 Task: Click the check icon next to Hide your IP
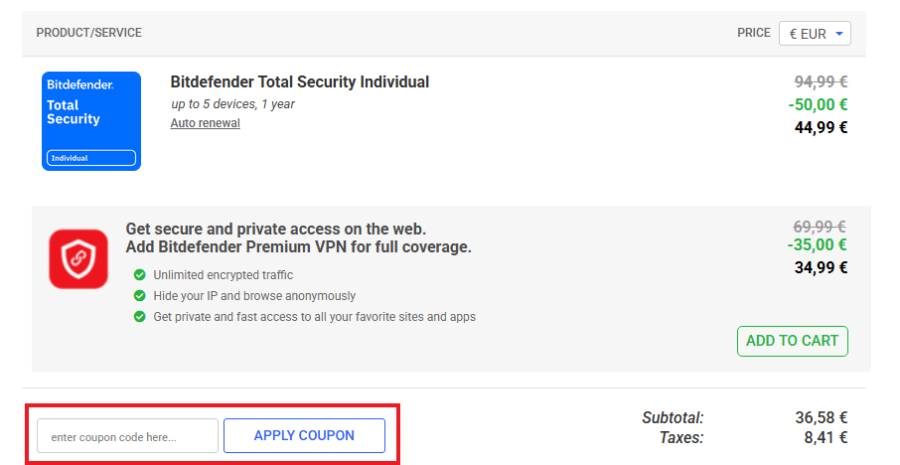tap(139, 296)
